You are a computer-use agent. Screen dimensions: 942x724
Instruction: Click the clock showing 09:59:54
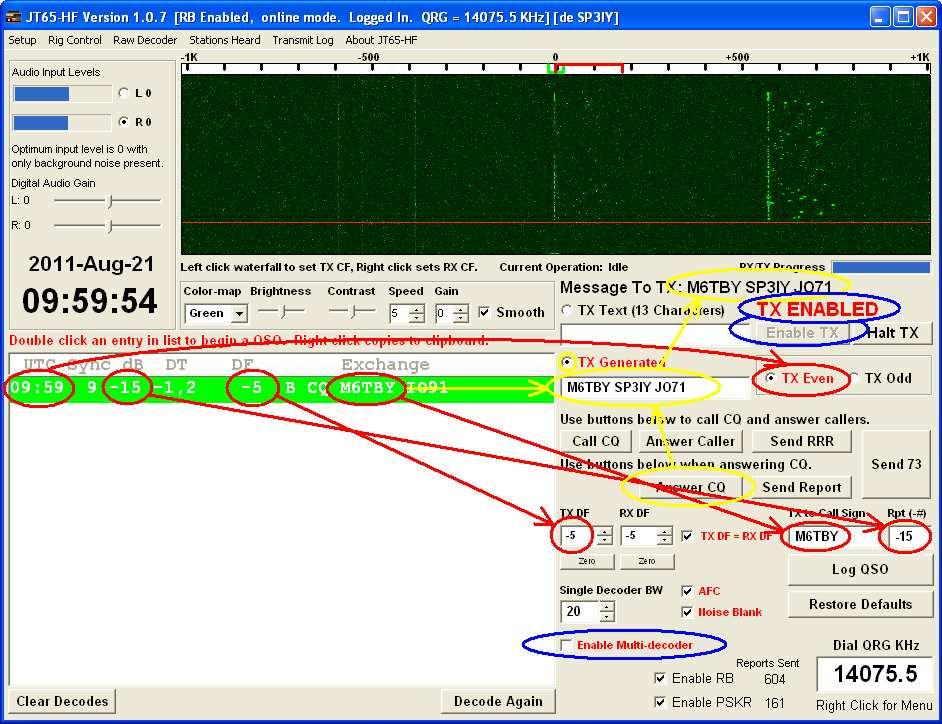point(90,300)
